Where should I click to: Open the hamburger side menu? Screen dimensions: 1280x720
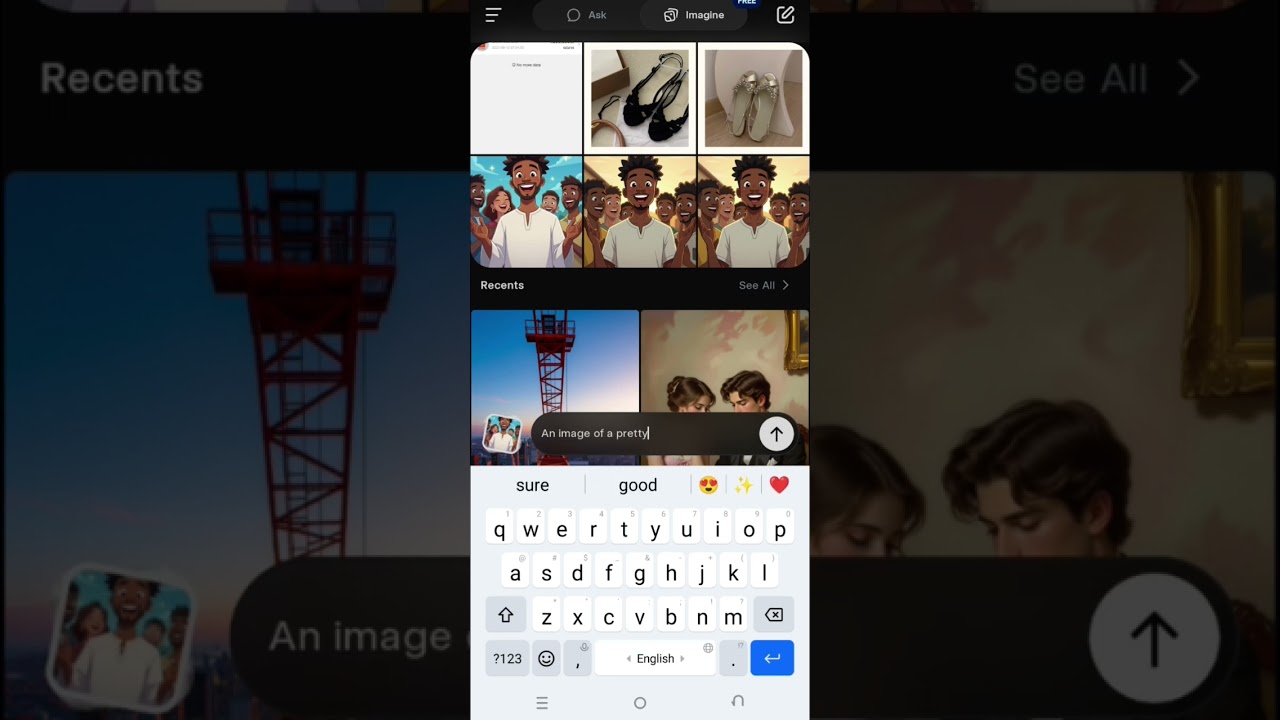click(493, 15)
